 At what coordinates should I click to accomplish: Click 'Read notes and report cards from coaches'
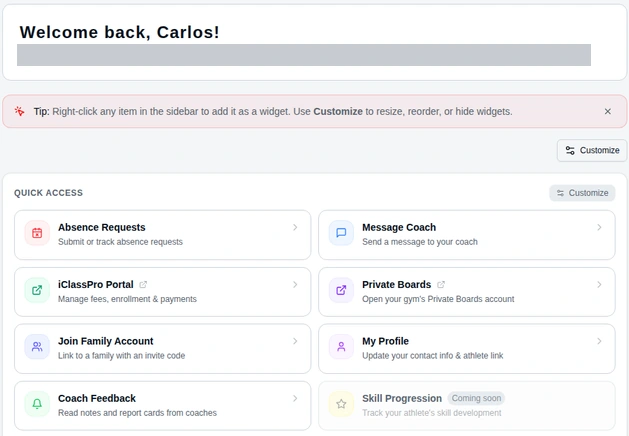137,413
